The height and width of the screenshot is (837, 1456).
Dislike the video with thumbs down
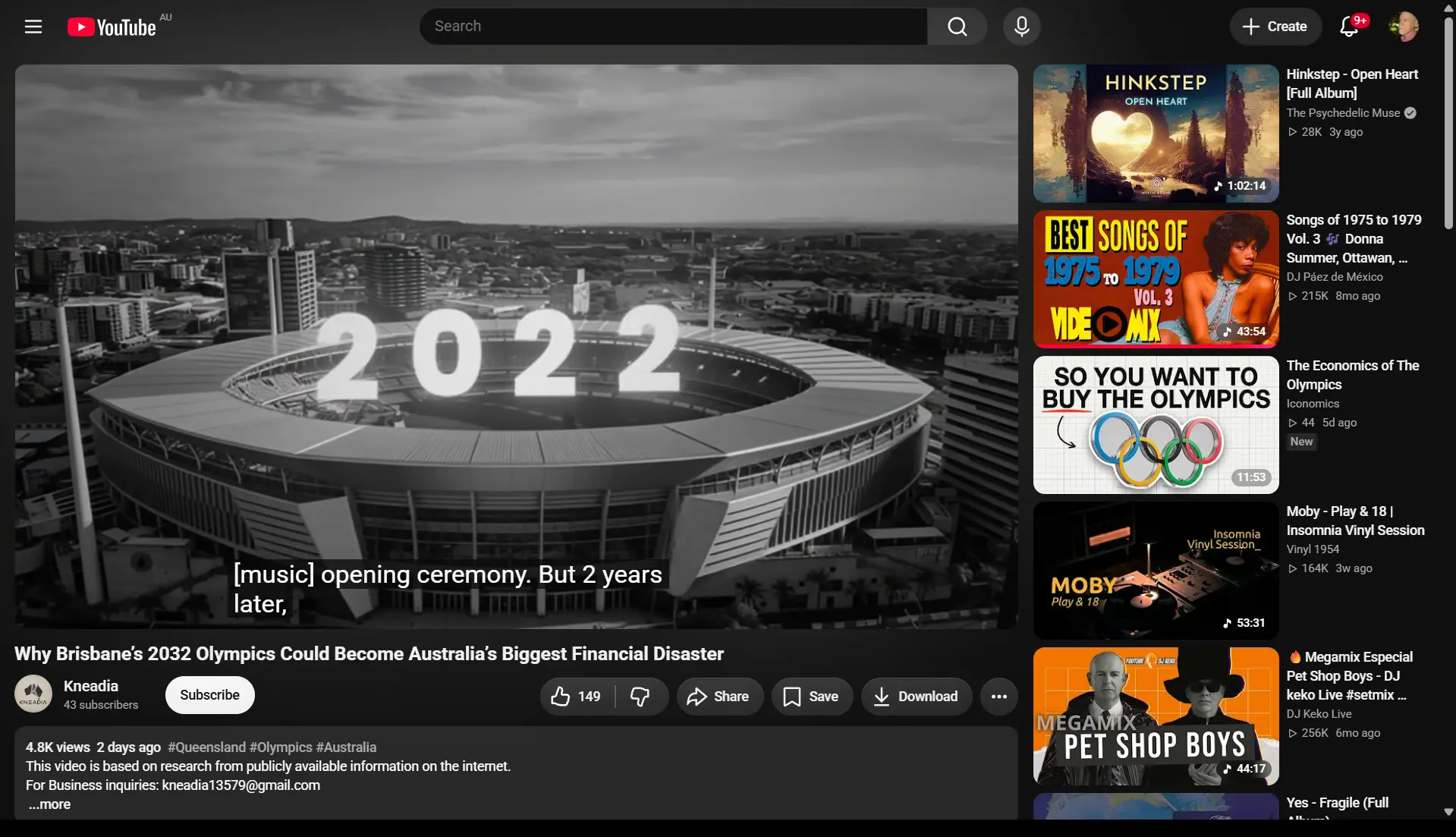coord(640,697)
